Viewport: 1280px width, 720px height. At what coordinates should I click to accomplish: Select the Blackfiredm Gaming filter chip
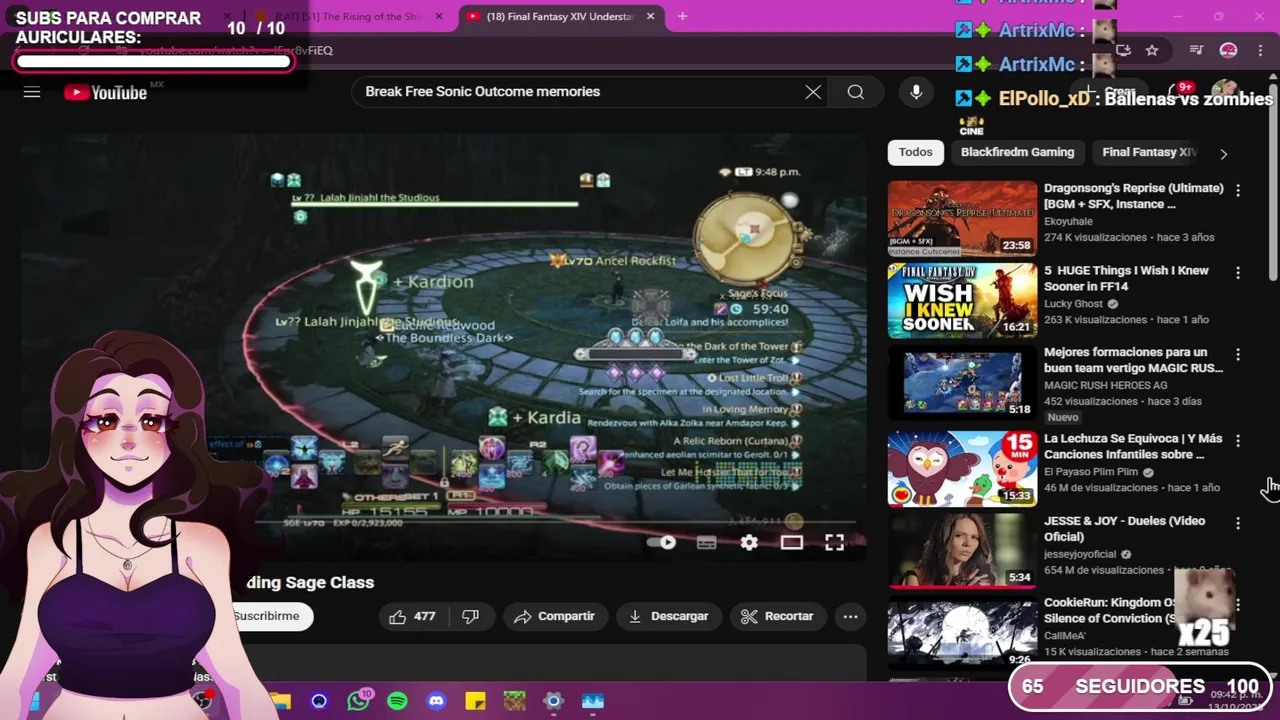(x=1017, y=152)
